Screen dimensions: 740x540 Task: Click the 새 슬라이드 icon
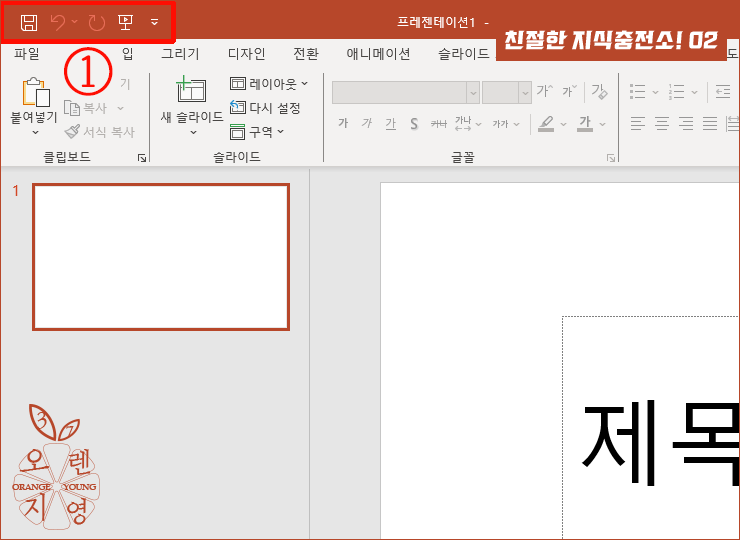pyautogui.click(x=191, y=91)
